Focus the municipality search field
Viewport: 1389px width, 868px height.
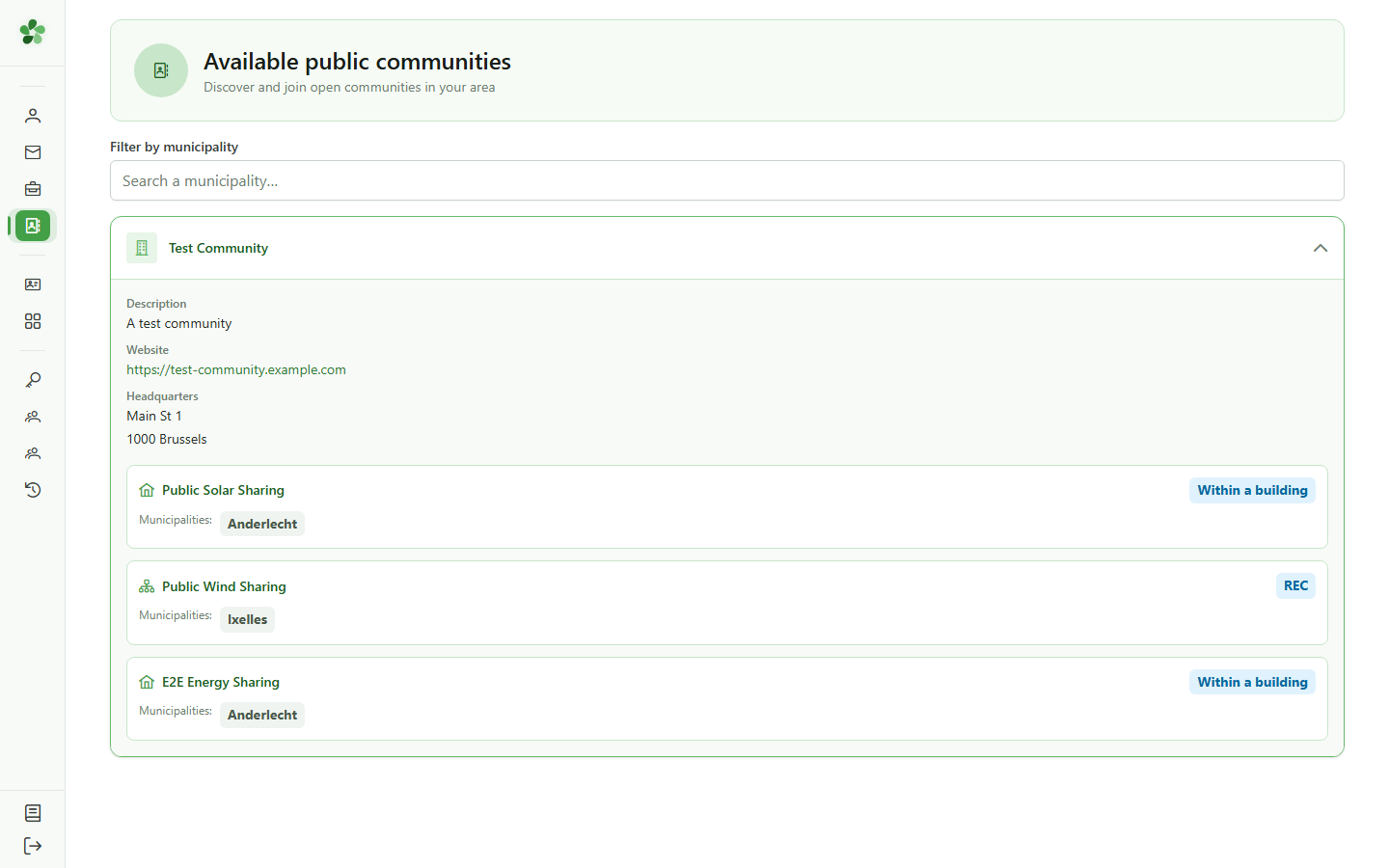point(727,180)
